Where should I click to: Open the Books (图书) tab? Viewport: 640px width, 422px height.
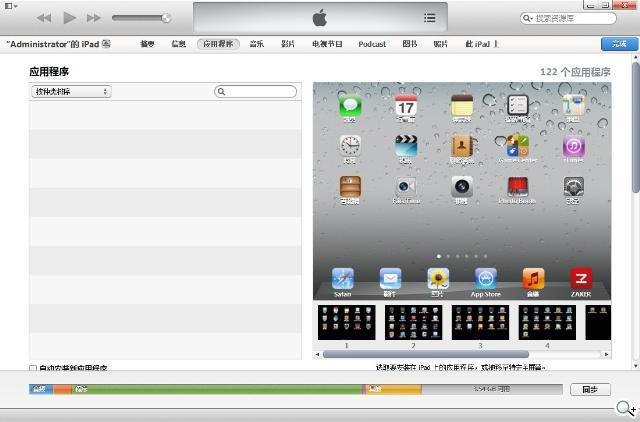point(409,44)
